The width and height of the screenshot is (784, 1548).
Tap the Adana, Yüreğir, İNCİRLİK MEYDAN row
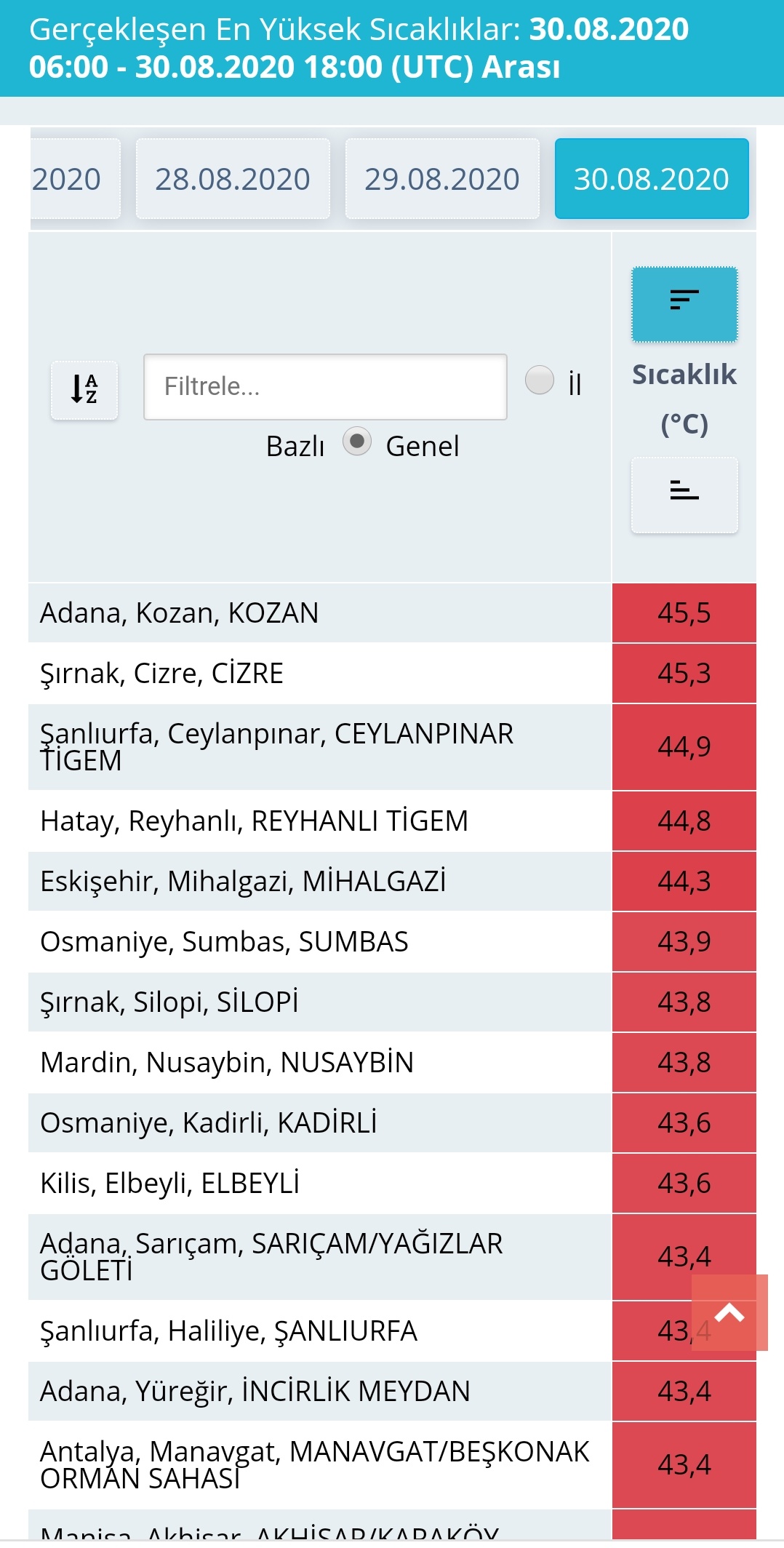click(319, 1391)
